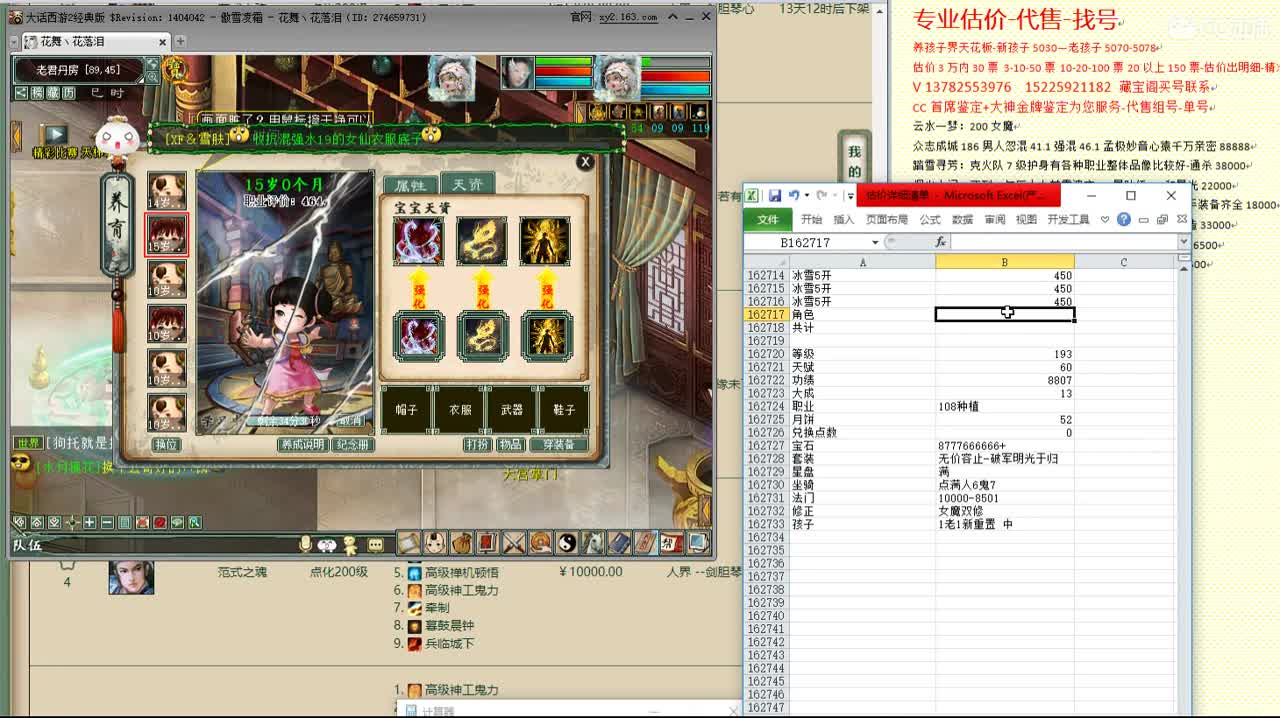Click the cell containing 女魔双修
1280x718 pixels.
point(1005,510)
